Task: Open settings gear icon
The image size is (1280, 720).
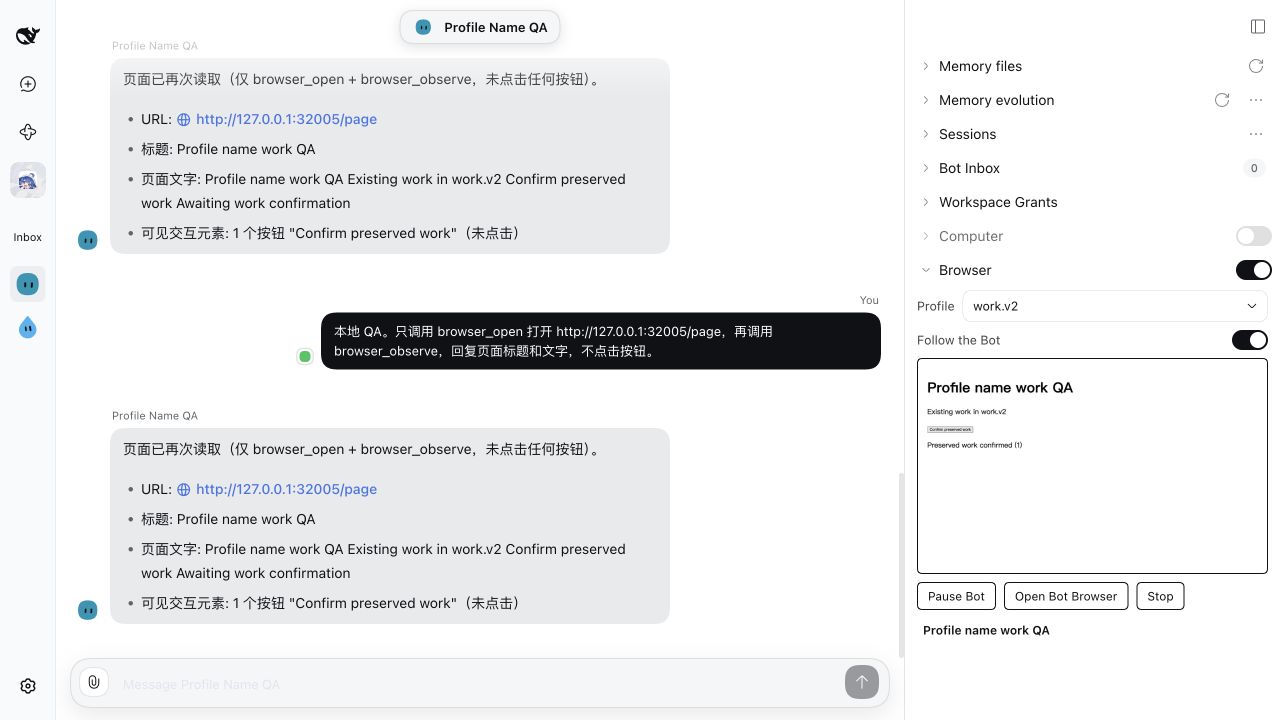Action: click(28, 686)
